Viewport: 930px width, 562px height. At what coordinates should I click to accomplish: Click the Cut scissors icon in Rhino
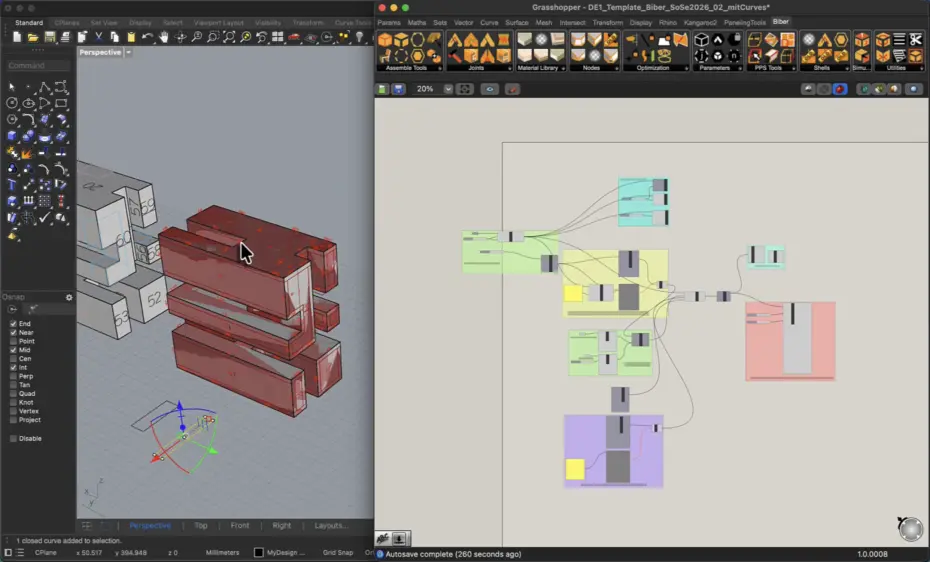98,37
